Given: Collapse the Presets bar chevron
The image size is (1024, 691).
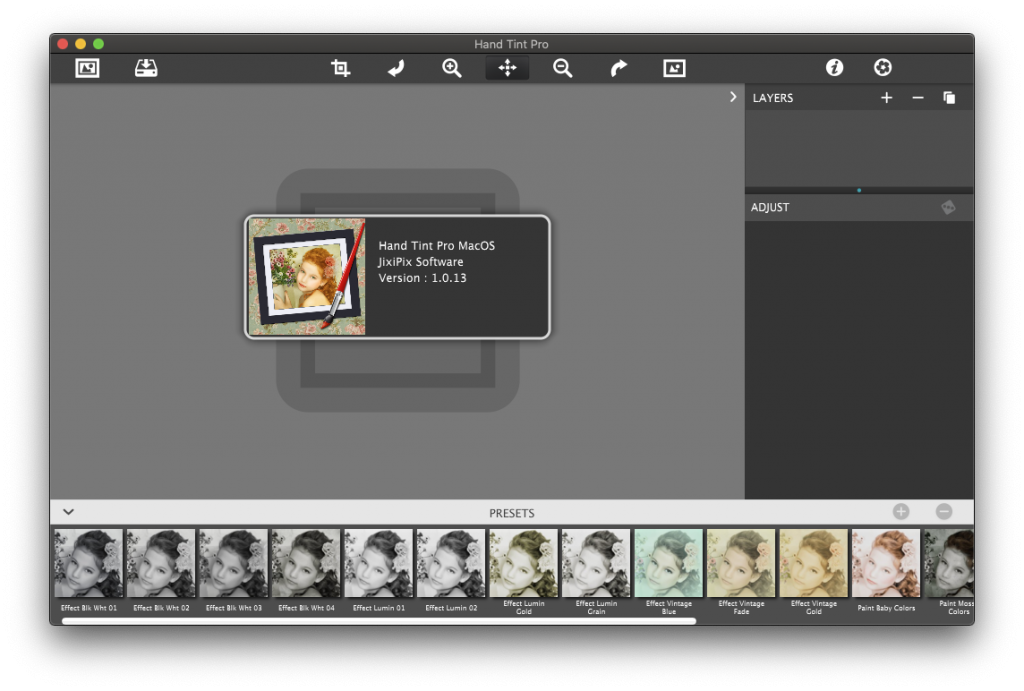Looking at the screenshot, I should 69,512.
